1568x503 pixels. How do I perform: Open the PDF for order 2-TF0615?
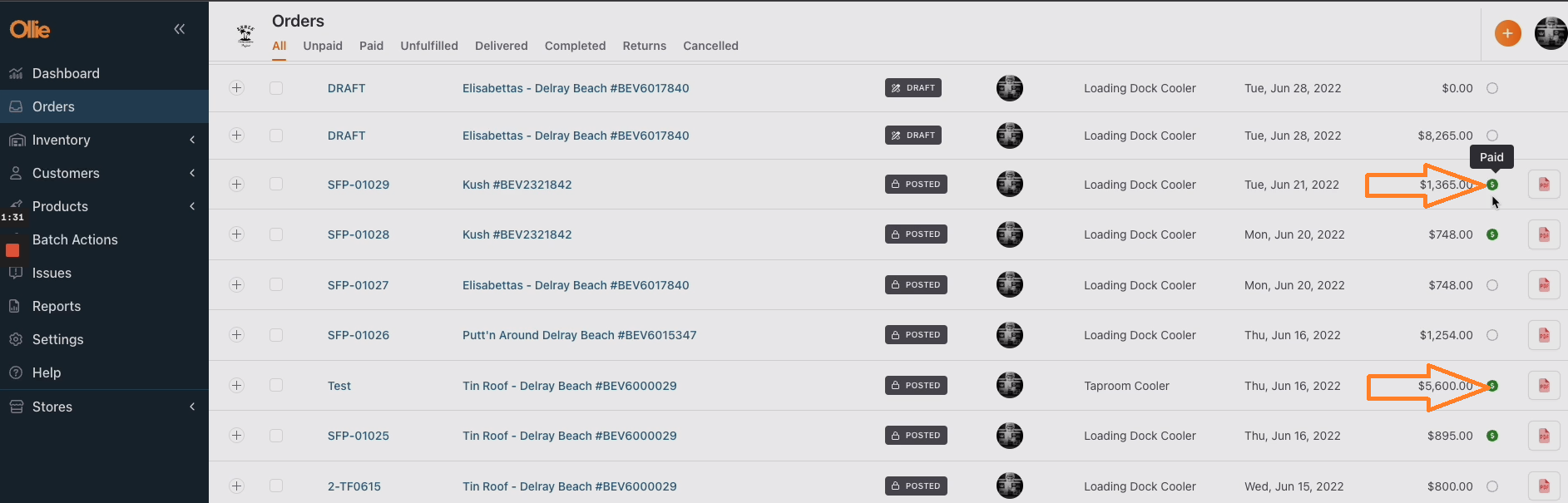tap(1544, 486)
